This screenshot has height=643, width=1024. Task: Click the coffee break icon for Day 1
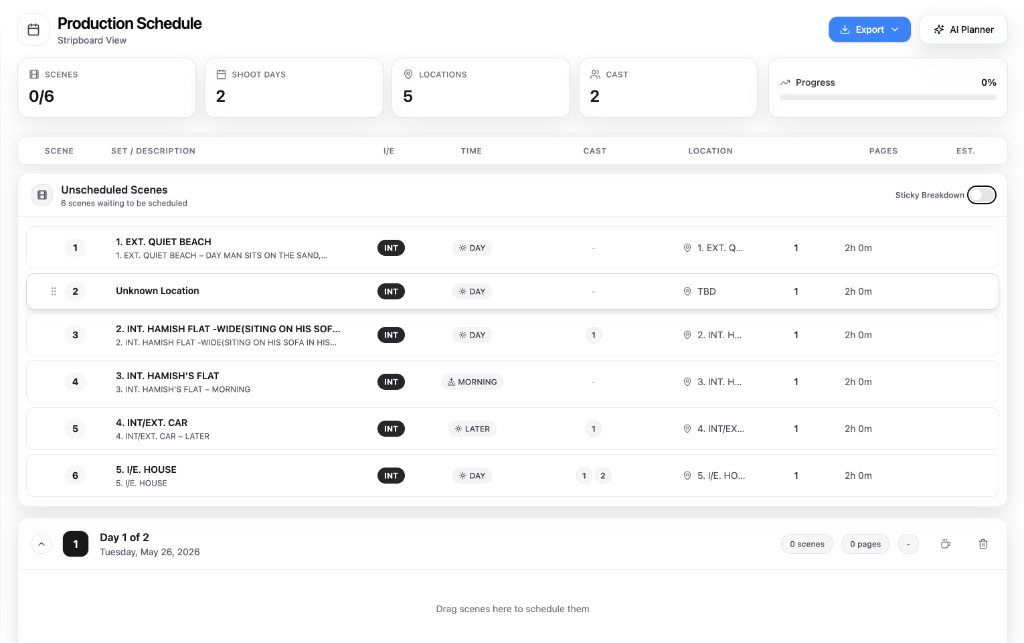[x=945, y=544]
